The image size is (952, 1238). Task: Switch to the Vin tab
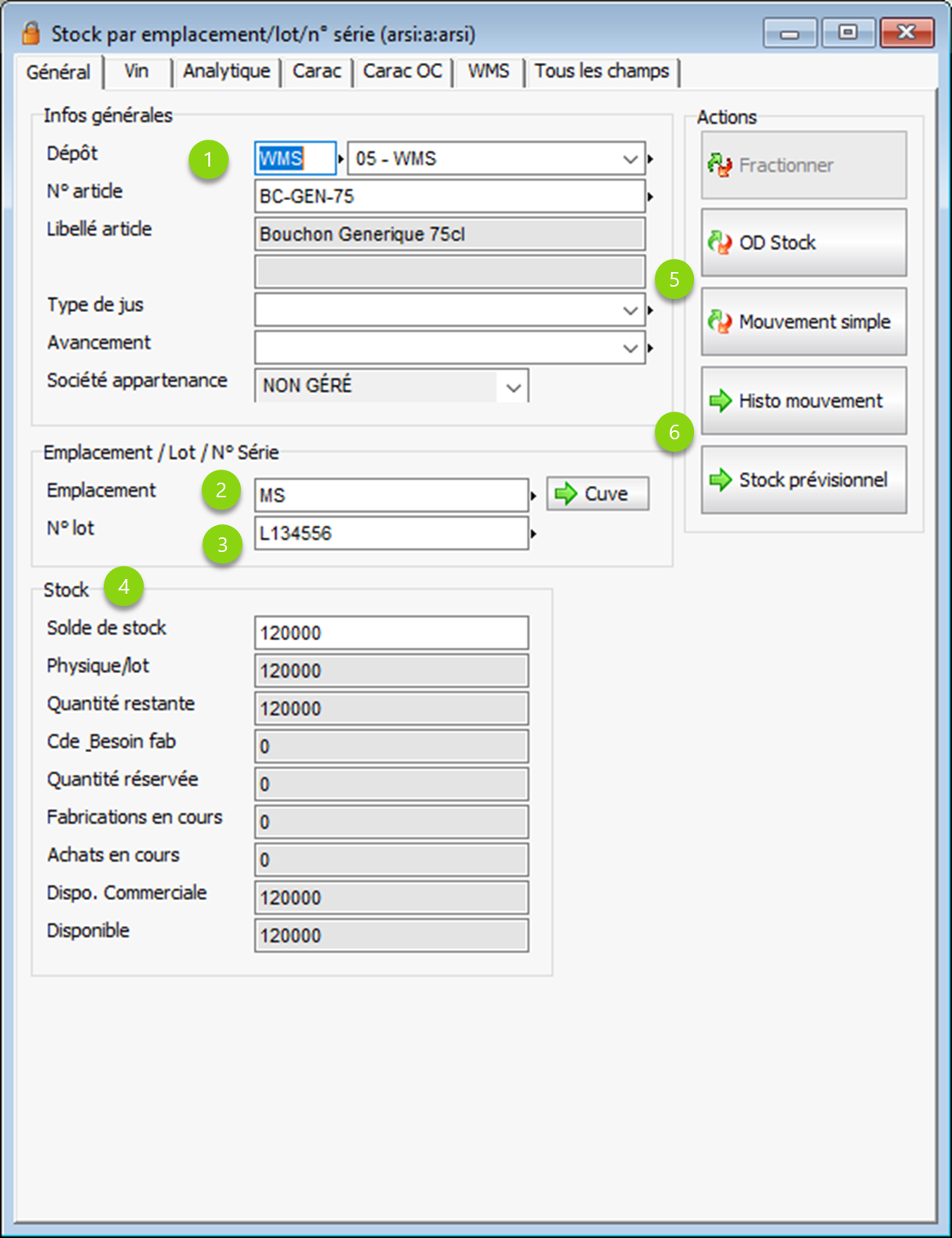tap(136, 72)
